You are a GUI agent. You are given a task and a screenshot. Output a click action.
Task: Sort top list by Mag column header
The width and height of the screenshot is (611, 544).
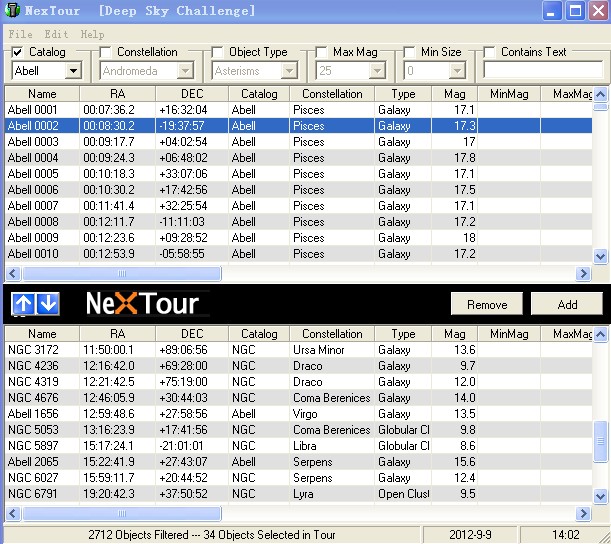coord(454,94)
